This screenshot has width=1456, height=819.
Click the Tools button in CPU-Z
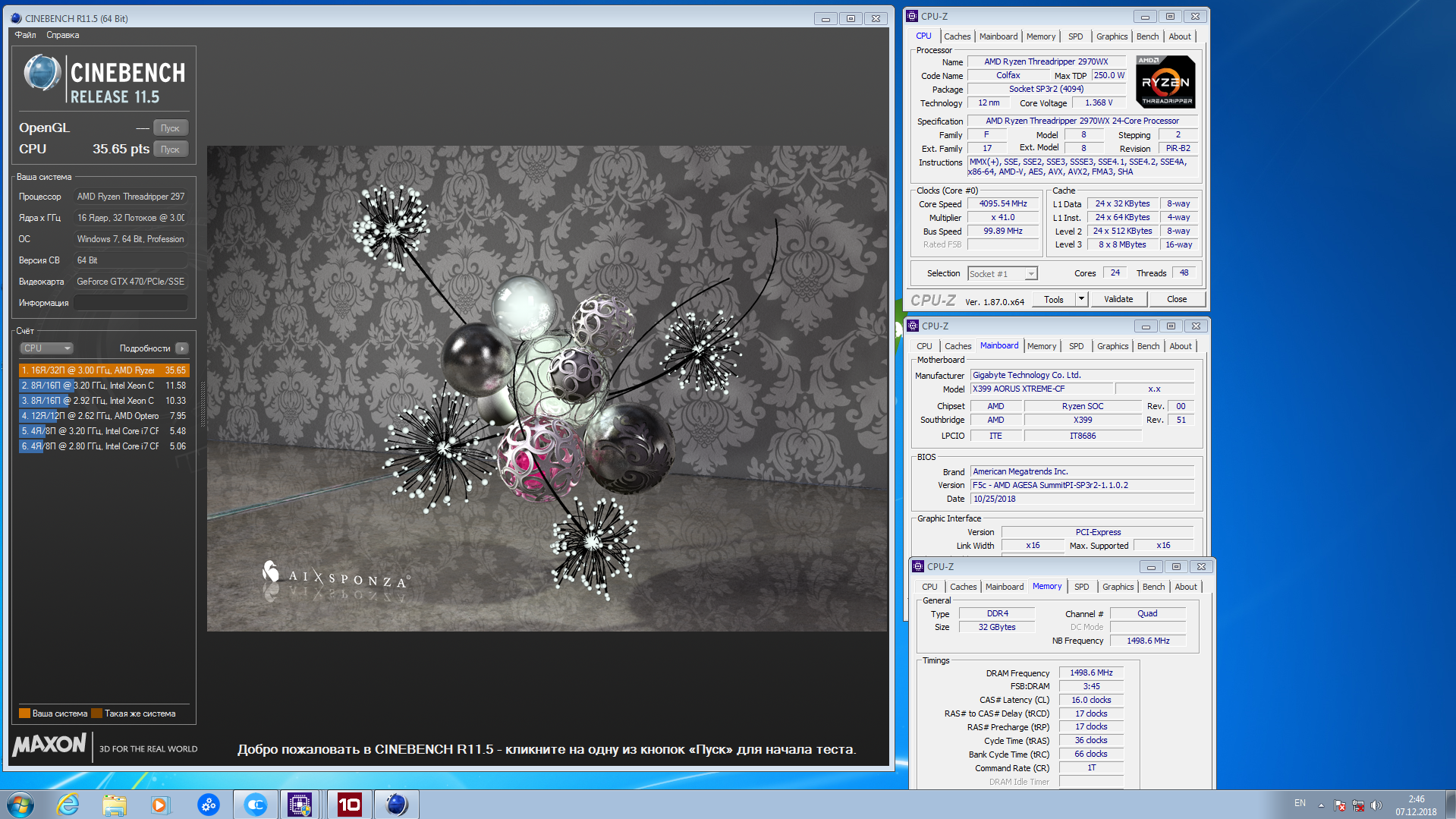tap(1054, 299)
